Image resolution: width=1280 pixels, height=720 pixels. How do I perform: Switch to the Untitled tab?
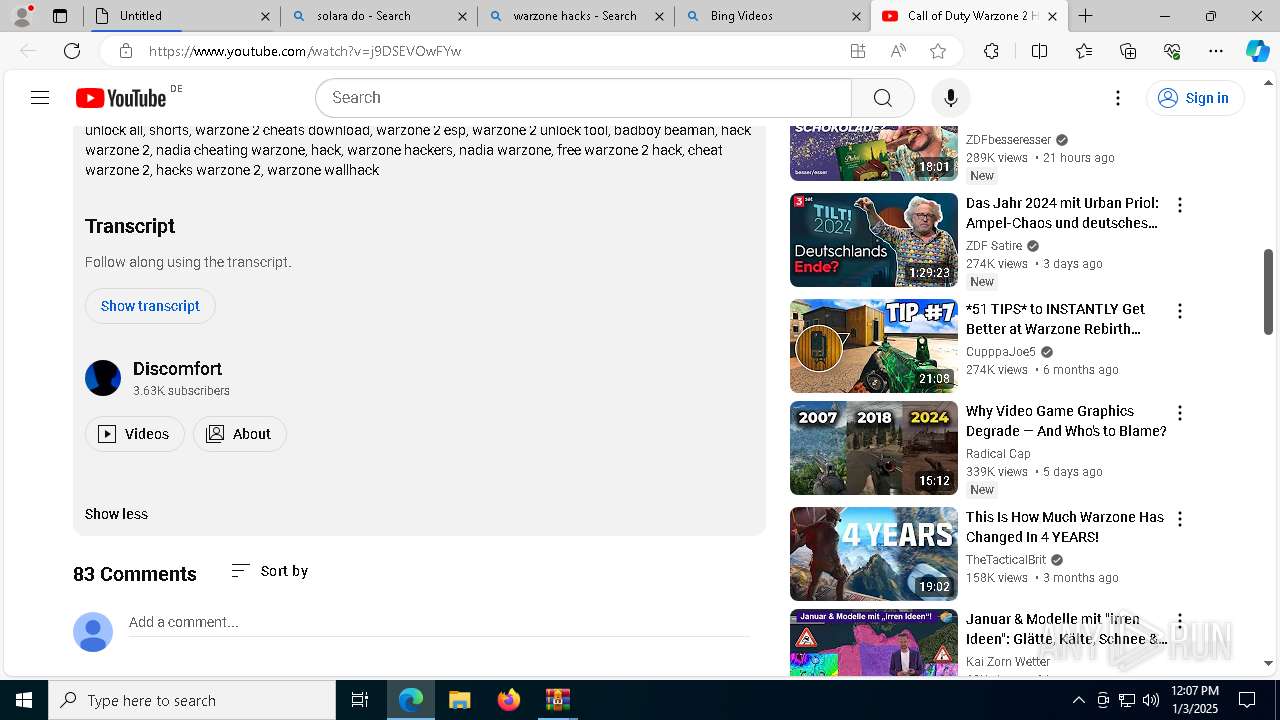coord(182,16)
